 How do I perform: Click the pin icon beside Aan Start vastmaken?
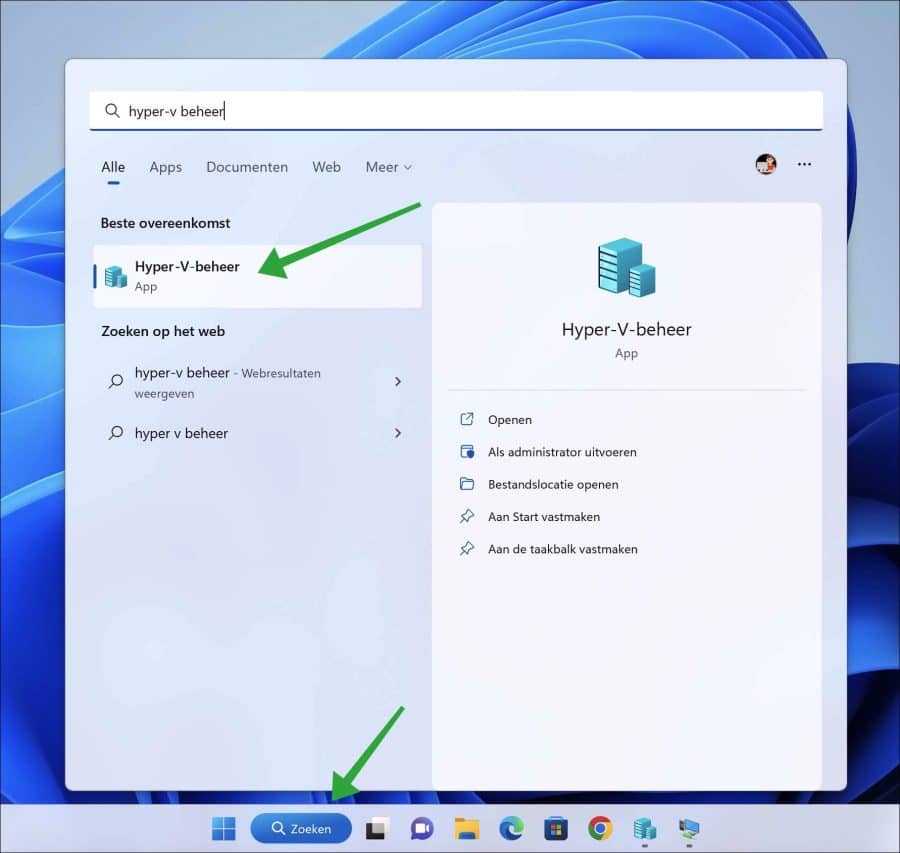click(467, 517)
